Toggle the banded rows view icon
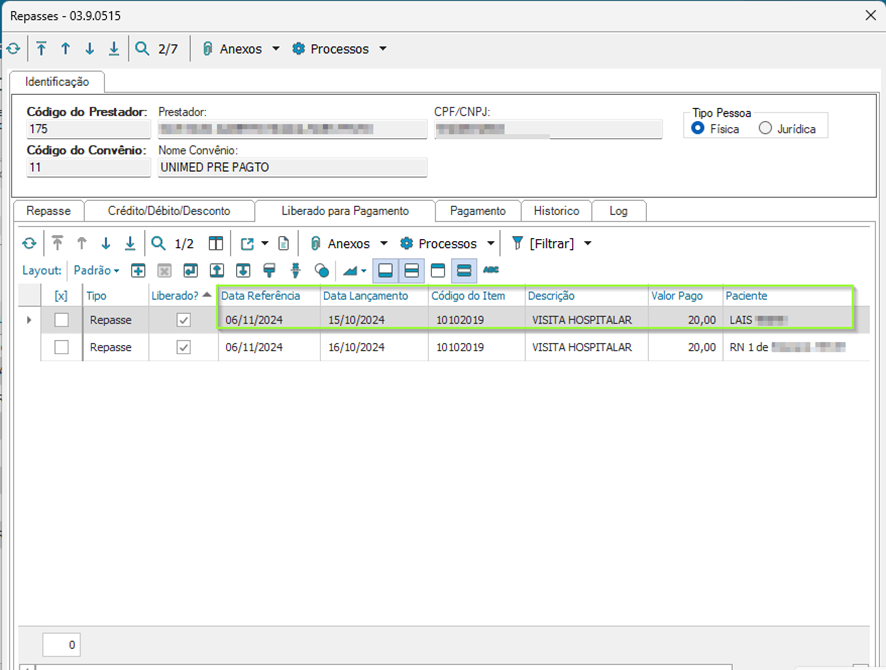 464,271
